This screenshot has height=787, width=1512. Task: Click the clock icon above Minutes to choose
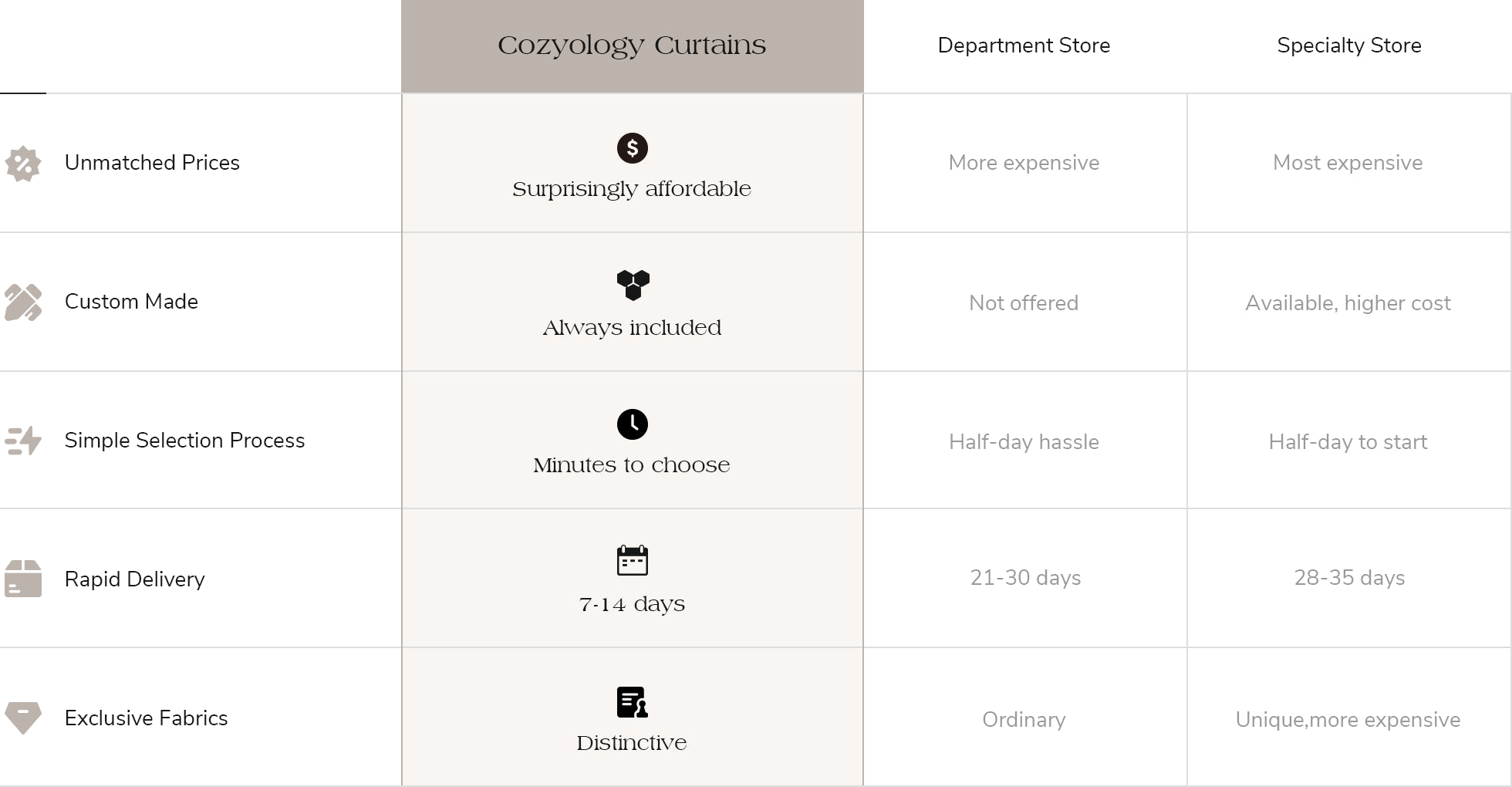click(633, 424)
